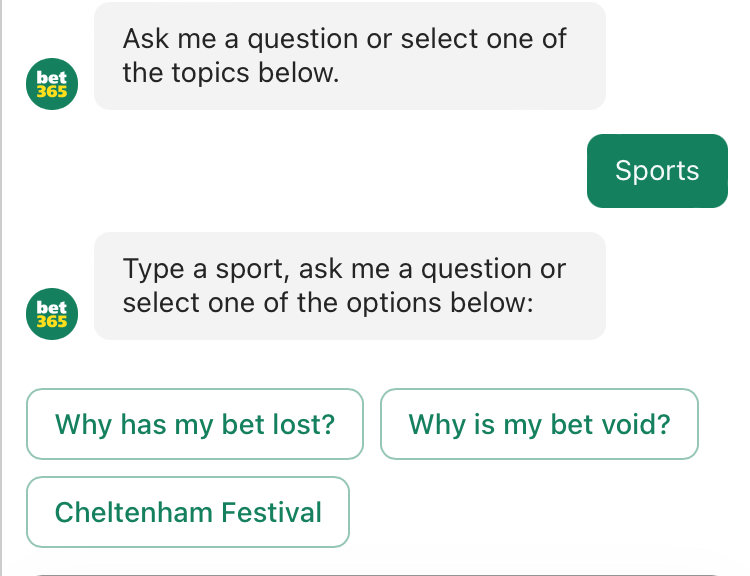
Task: Click the bet365 avatar beside the first message
Action: pos(52,84)
